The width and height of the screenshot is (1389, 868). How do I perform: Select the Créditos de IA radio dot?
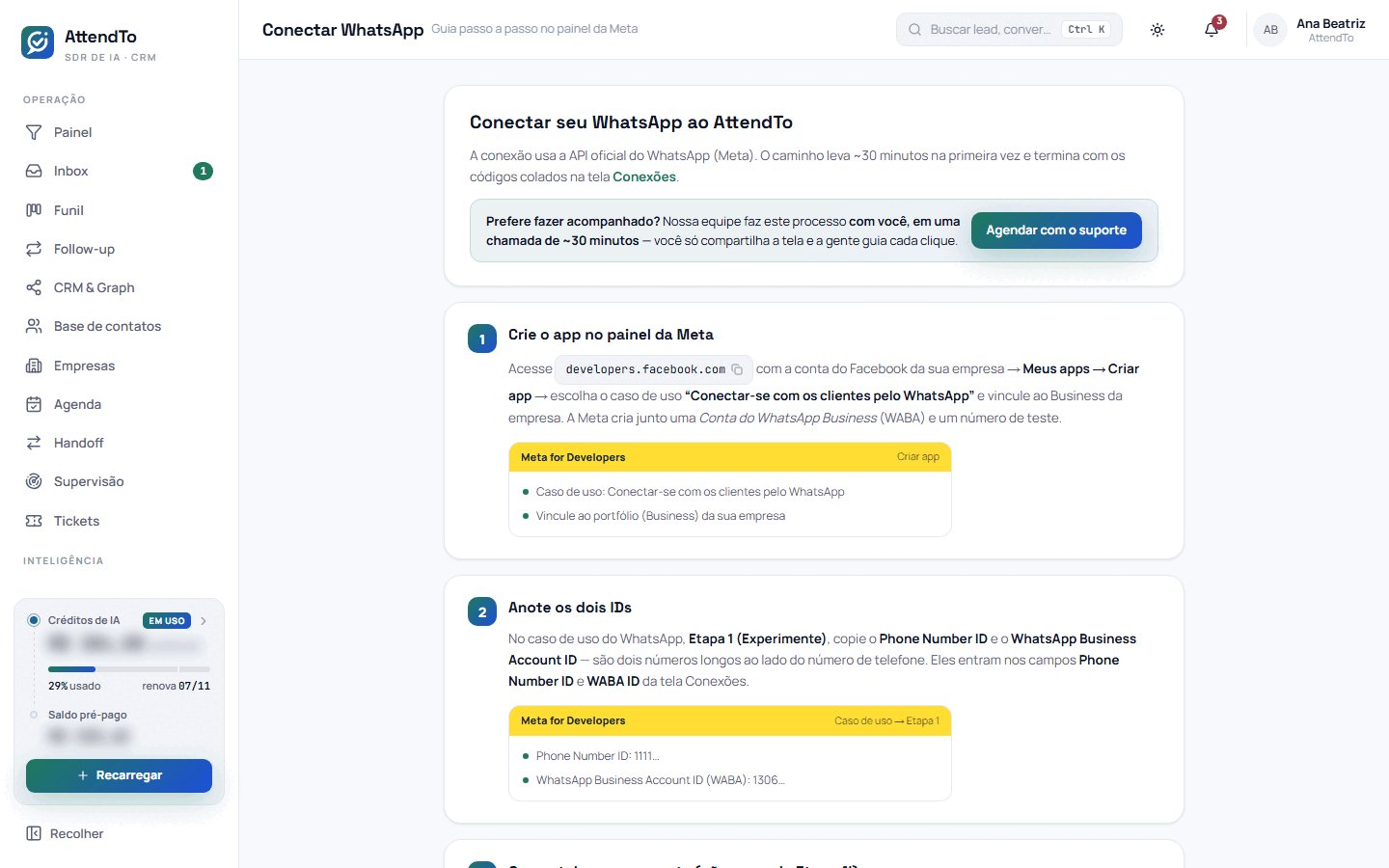pos(34,620)
